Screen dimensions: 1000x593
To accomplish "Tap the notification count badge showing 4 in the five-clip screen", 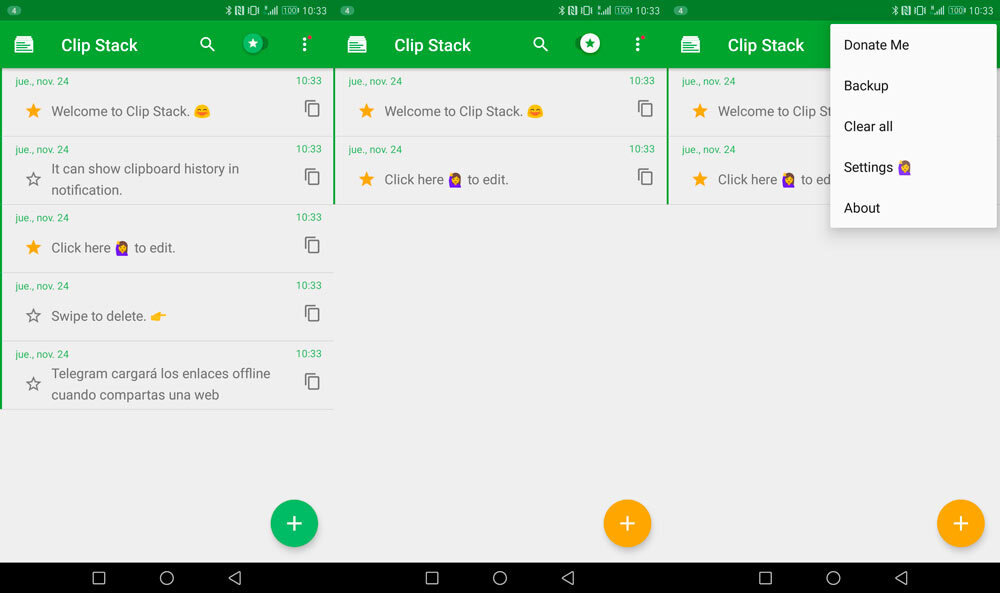I will pyautogui.click(x=14, y=10).
